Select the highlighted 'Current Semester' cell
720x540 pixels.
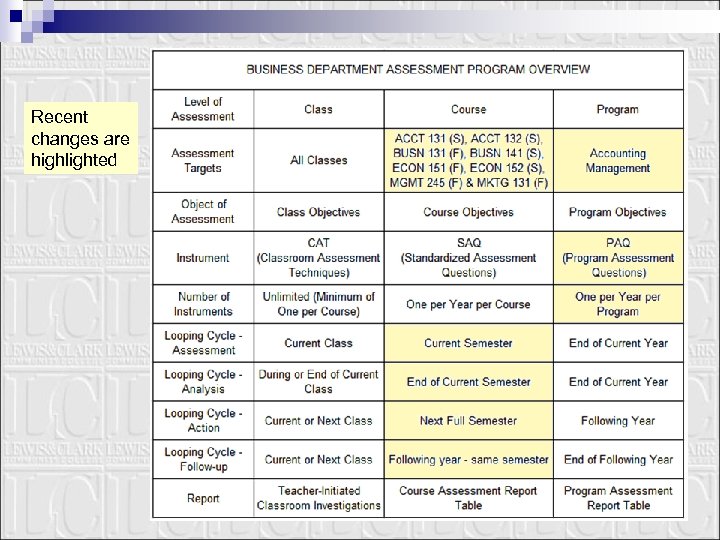(468, 343)
